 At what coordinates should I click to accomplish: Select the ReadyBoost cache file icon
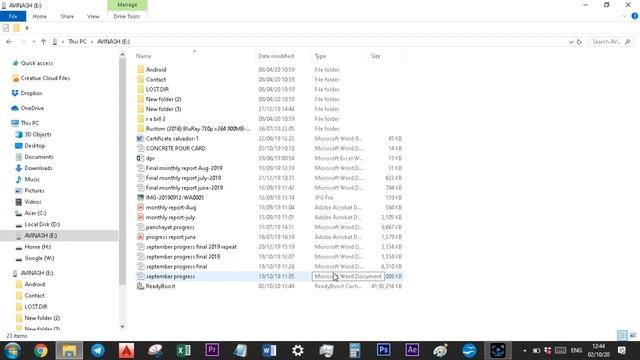(x=140, y=286)
